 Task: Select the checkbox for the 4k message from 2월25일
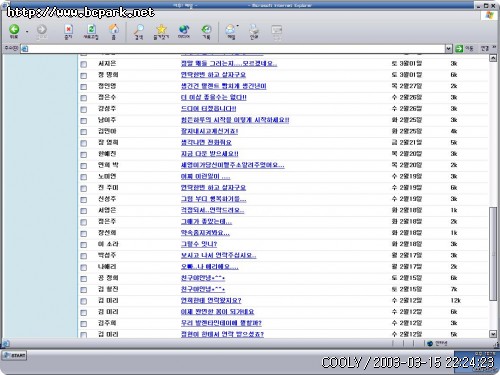point(84,132)
